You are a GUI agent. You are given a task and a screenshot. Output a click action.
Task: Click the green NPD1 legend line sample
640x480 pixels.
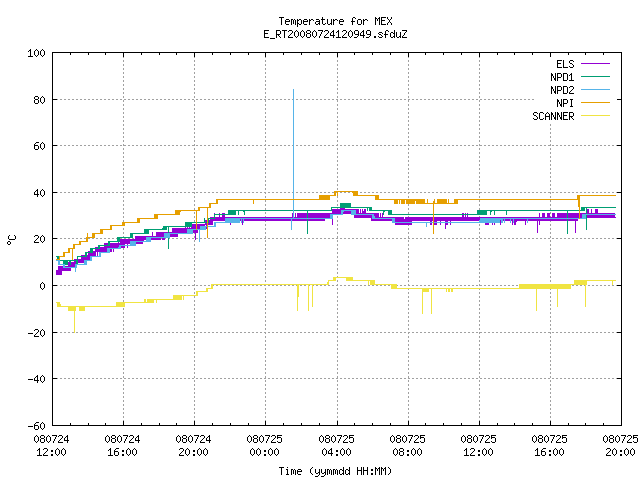595,77
